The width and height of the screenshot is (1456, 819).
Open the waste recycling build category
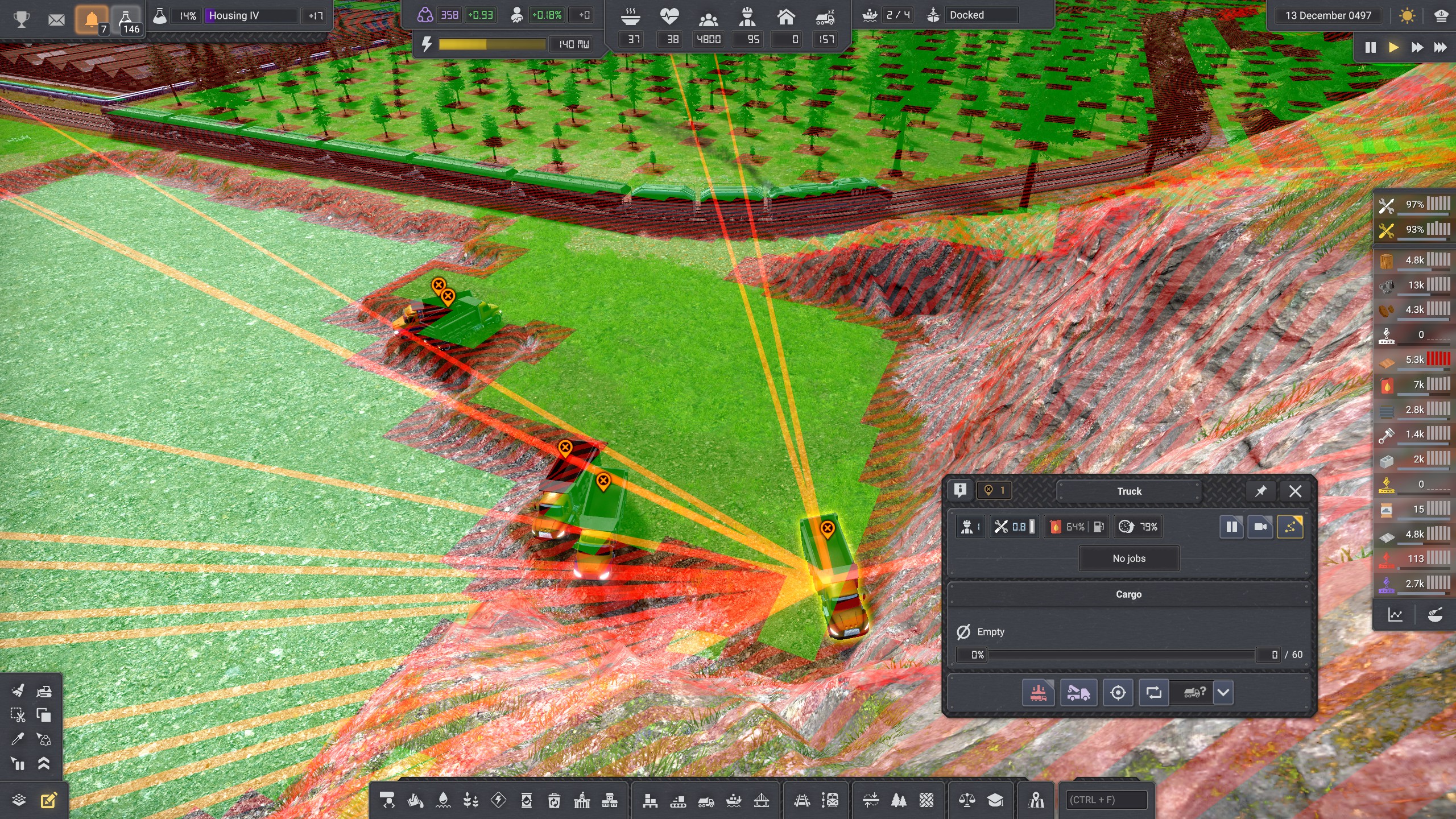point(554,801)
